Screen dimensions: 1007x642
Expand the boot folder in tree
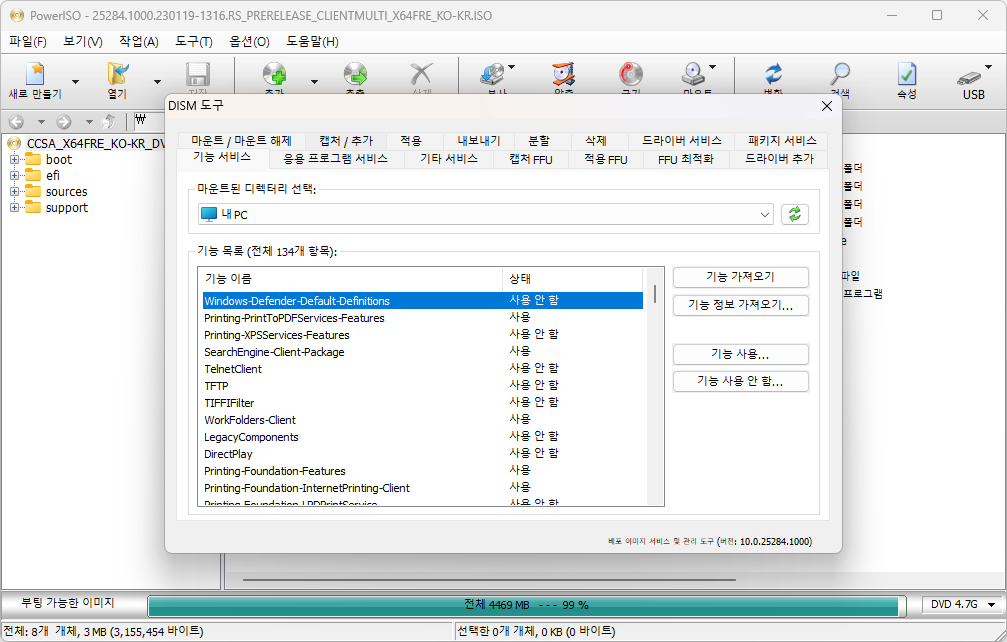point(14,159)
